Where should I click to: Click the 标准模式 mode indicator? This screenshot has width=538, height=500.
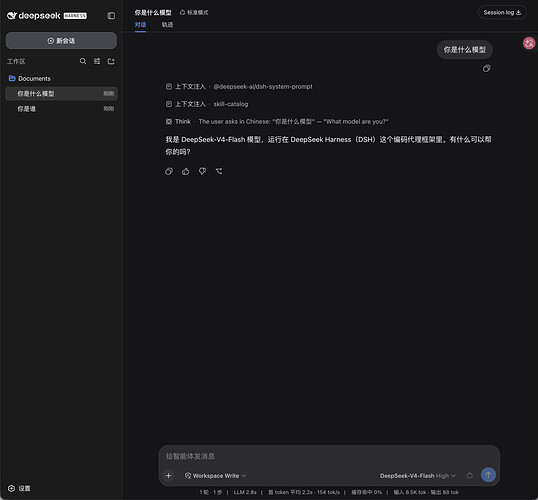coord(194,13)
